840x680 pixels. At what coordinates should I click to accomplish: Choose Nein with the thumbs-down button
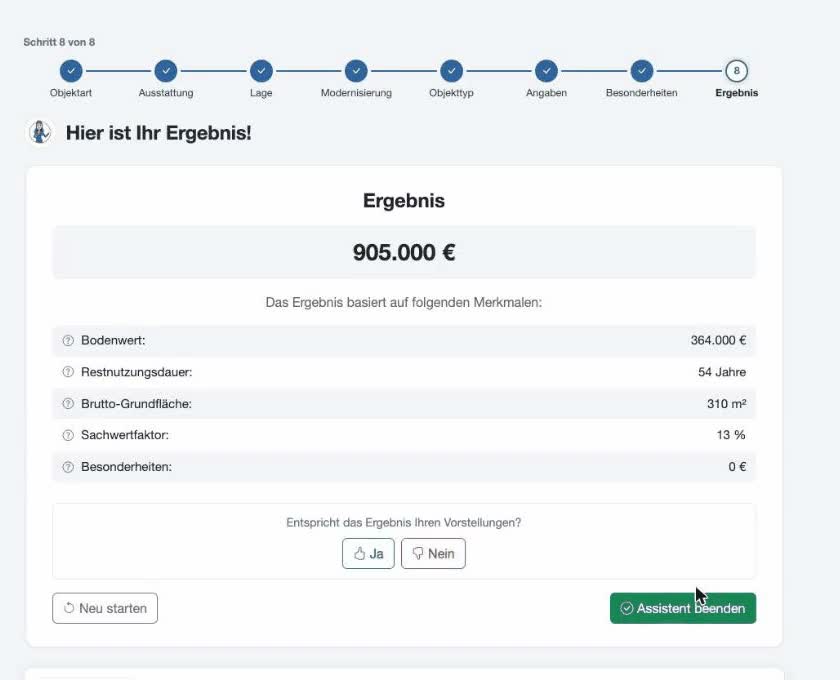point(433,554)
